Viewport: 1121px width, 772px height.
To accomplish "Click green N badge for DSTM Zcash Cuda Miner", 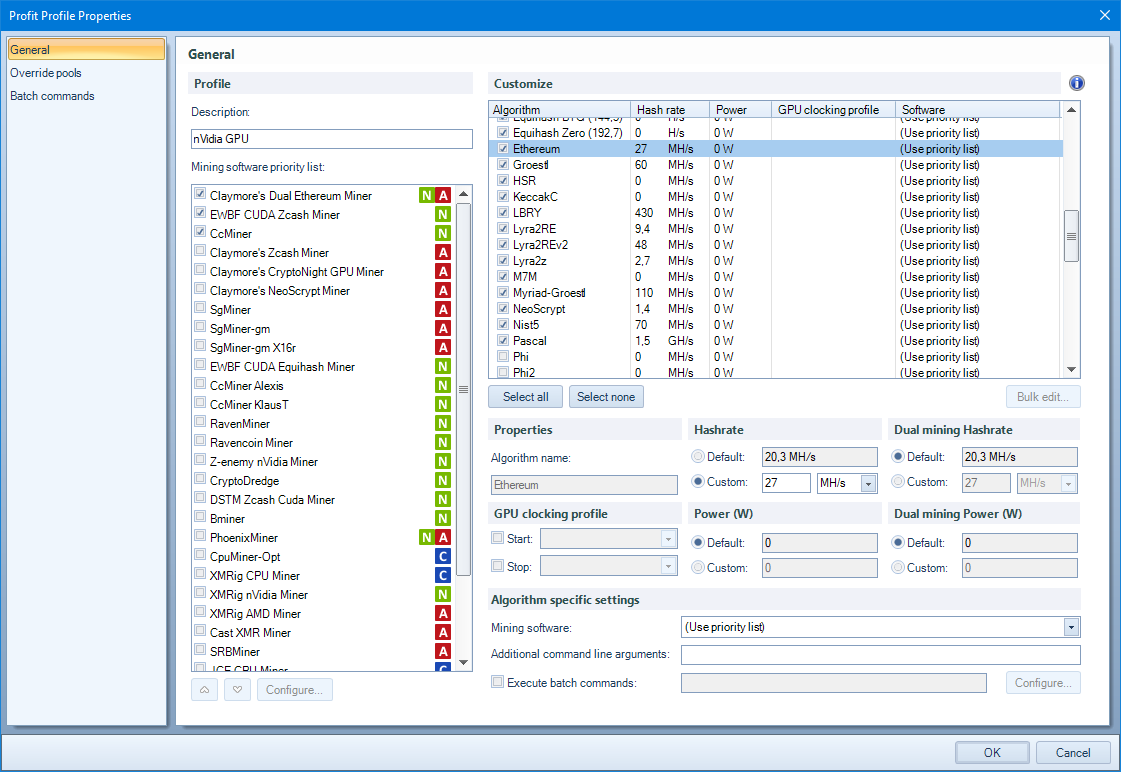I will coord(443,500).
